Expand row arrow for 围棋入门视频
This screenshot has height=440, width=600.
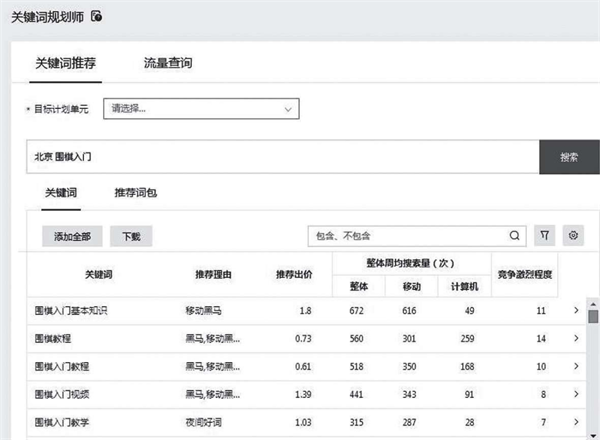[x=575, y=395]
